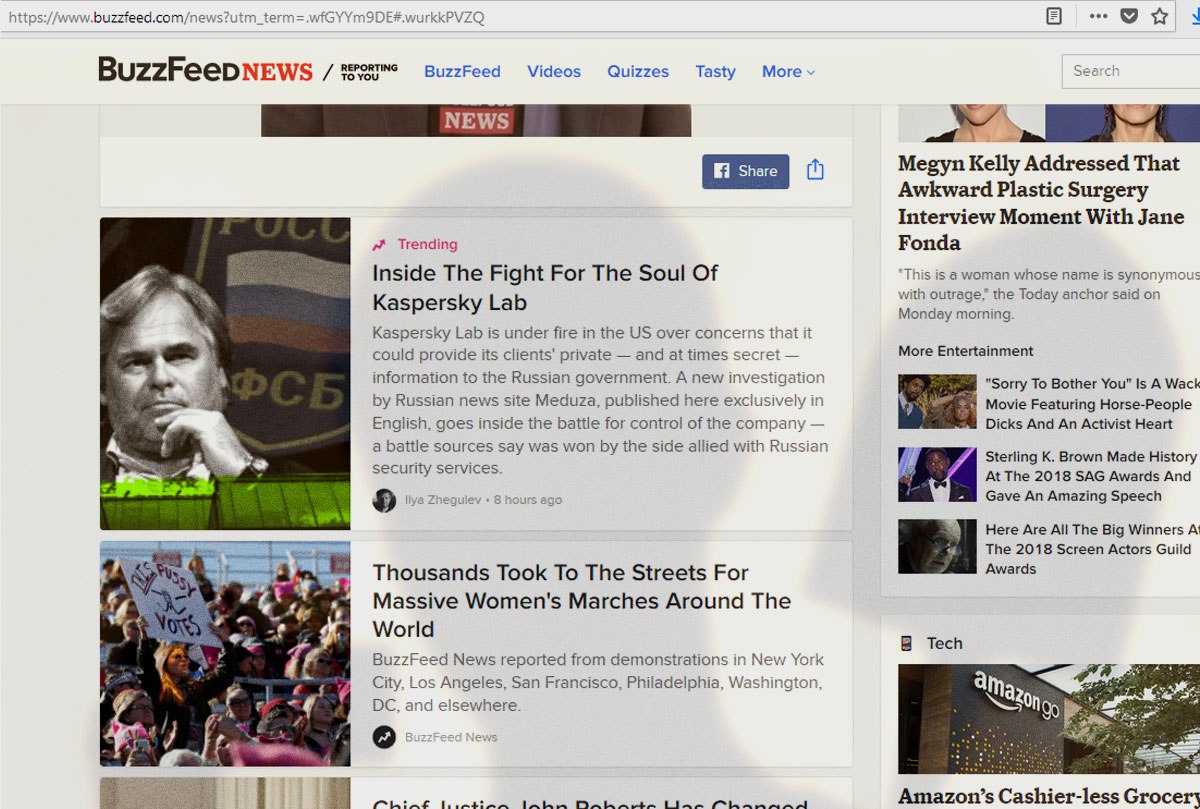
Task: Open the Amazon cashier-less grocery headline
Action: [1049, 797]
